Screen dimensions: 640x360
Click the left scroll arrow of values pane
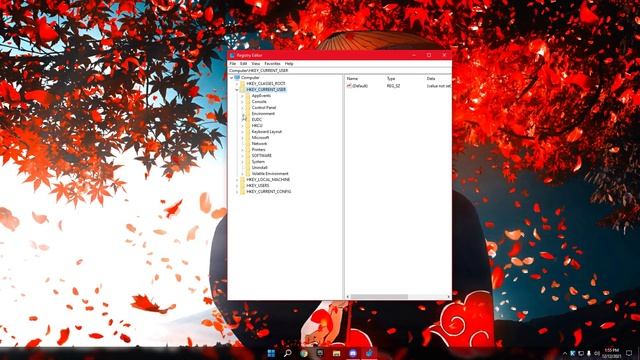point(348,297)
